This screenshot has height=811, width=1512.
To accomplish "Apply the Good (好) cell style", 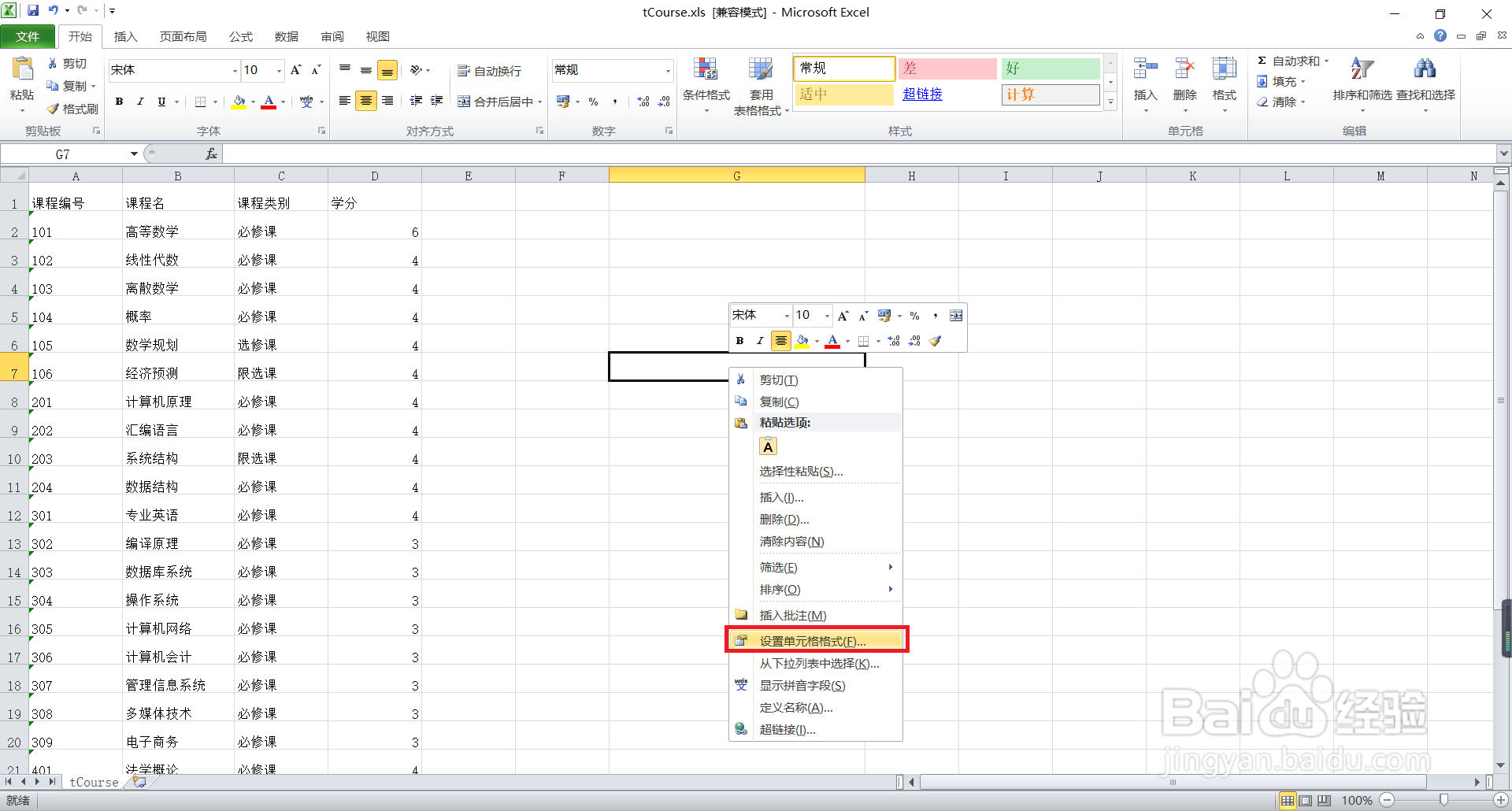I will click(x=1051, y=69).
